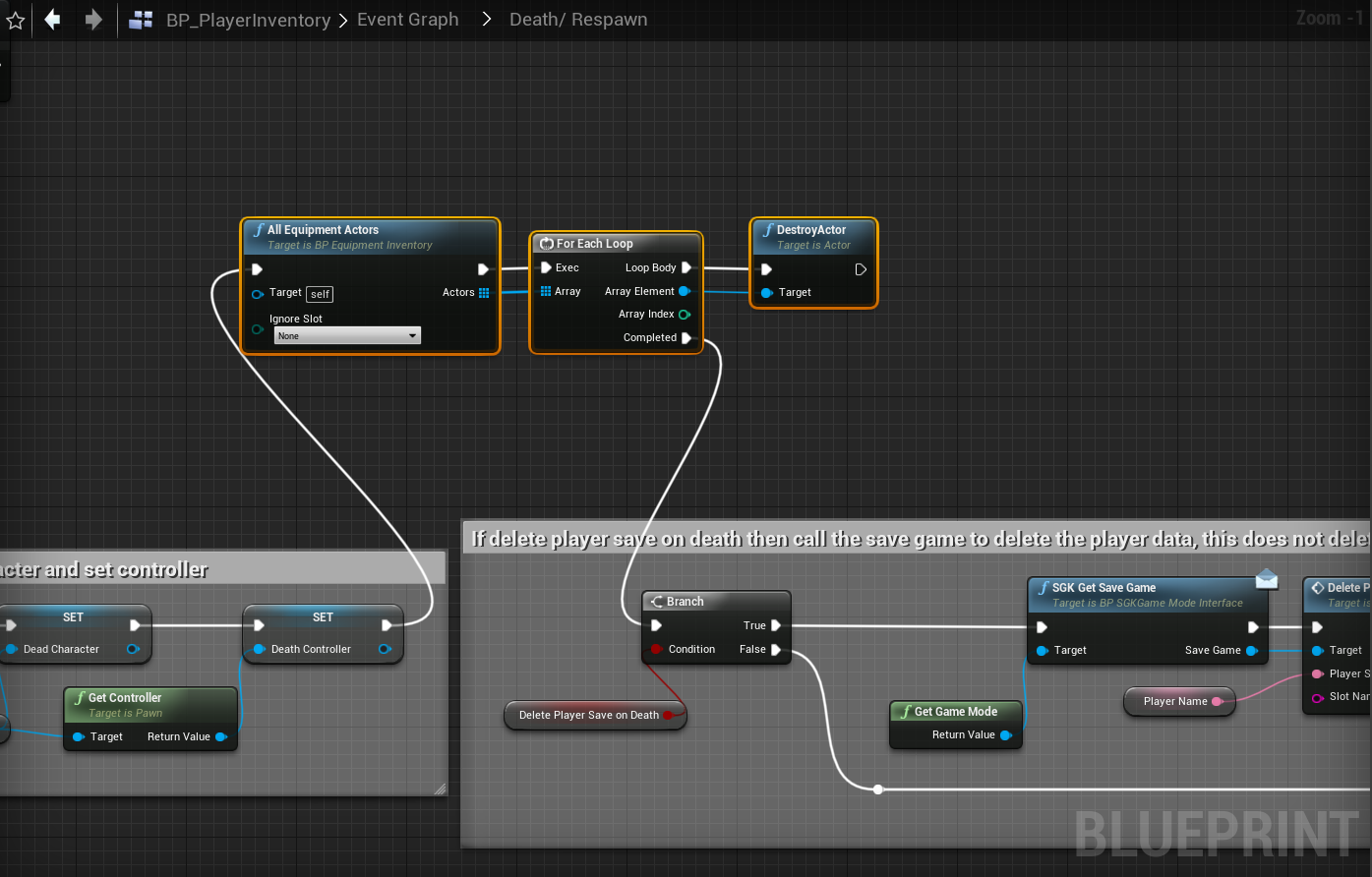Click the self field on Target pin

point(320,294)
